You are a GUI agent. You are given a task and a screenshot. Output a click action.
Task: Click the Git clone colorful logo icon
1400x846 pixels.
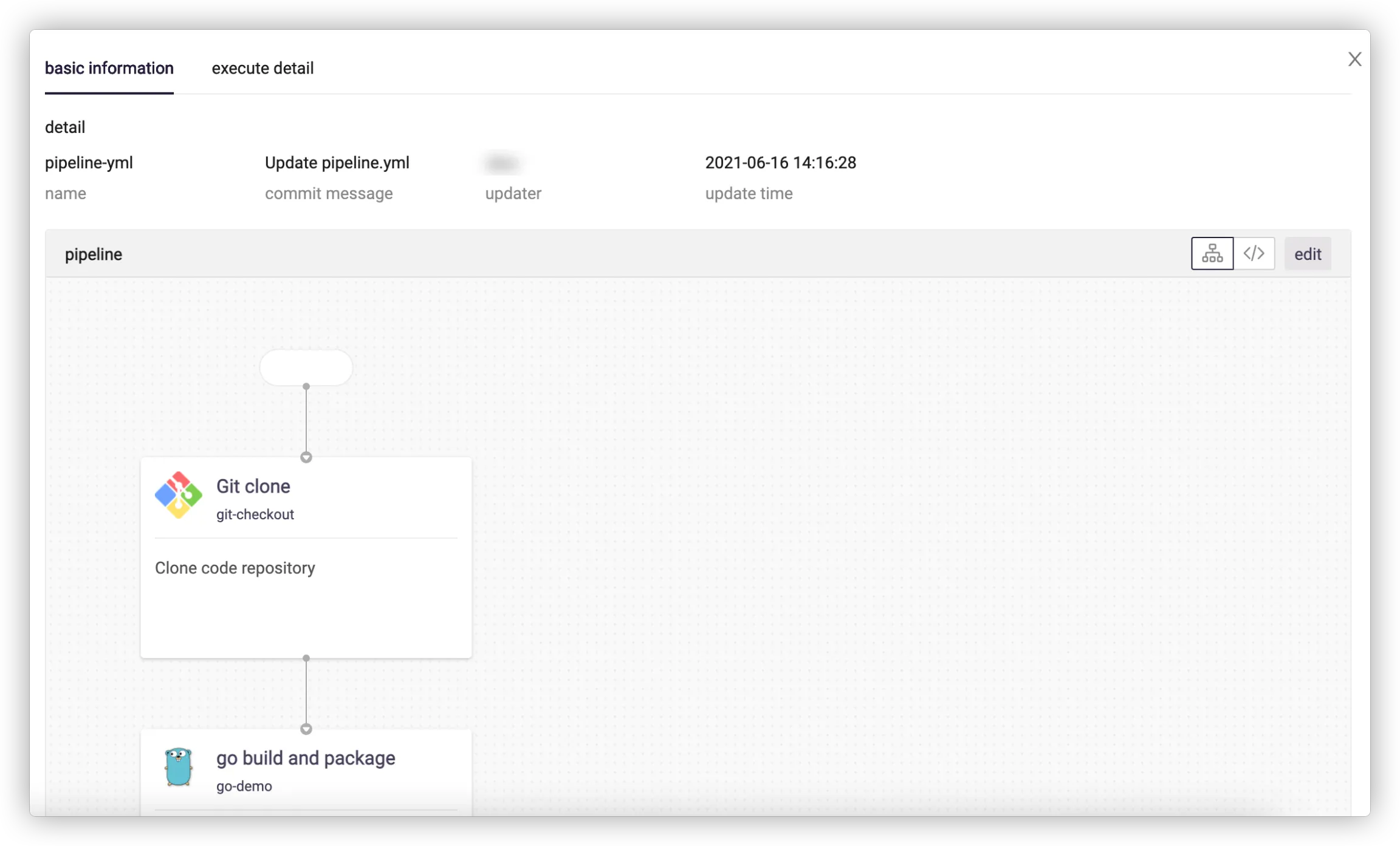179,495
